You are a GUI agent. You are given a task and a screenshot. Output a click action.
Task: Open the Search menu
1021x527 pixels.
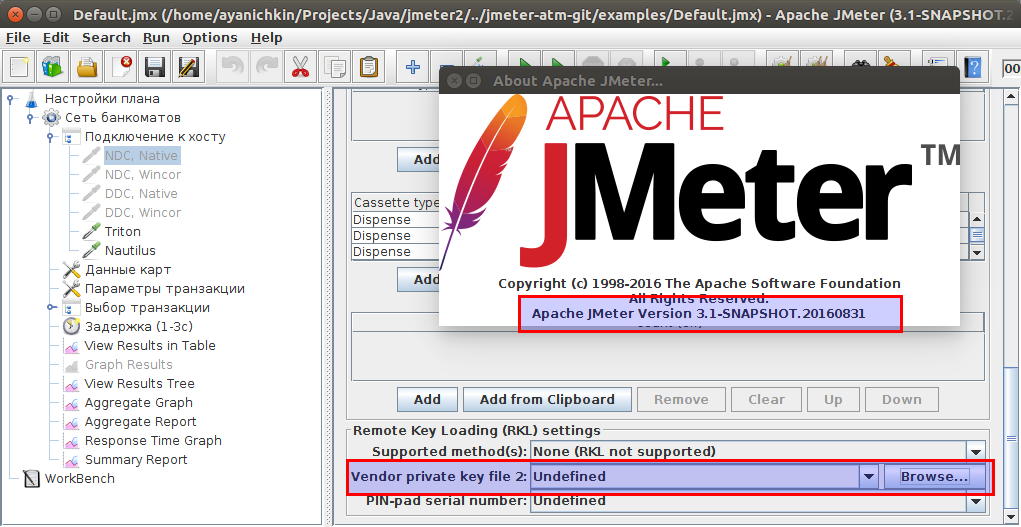106,38
